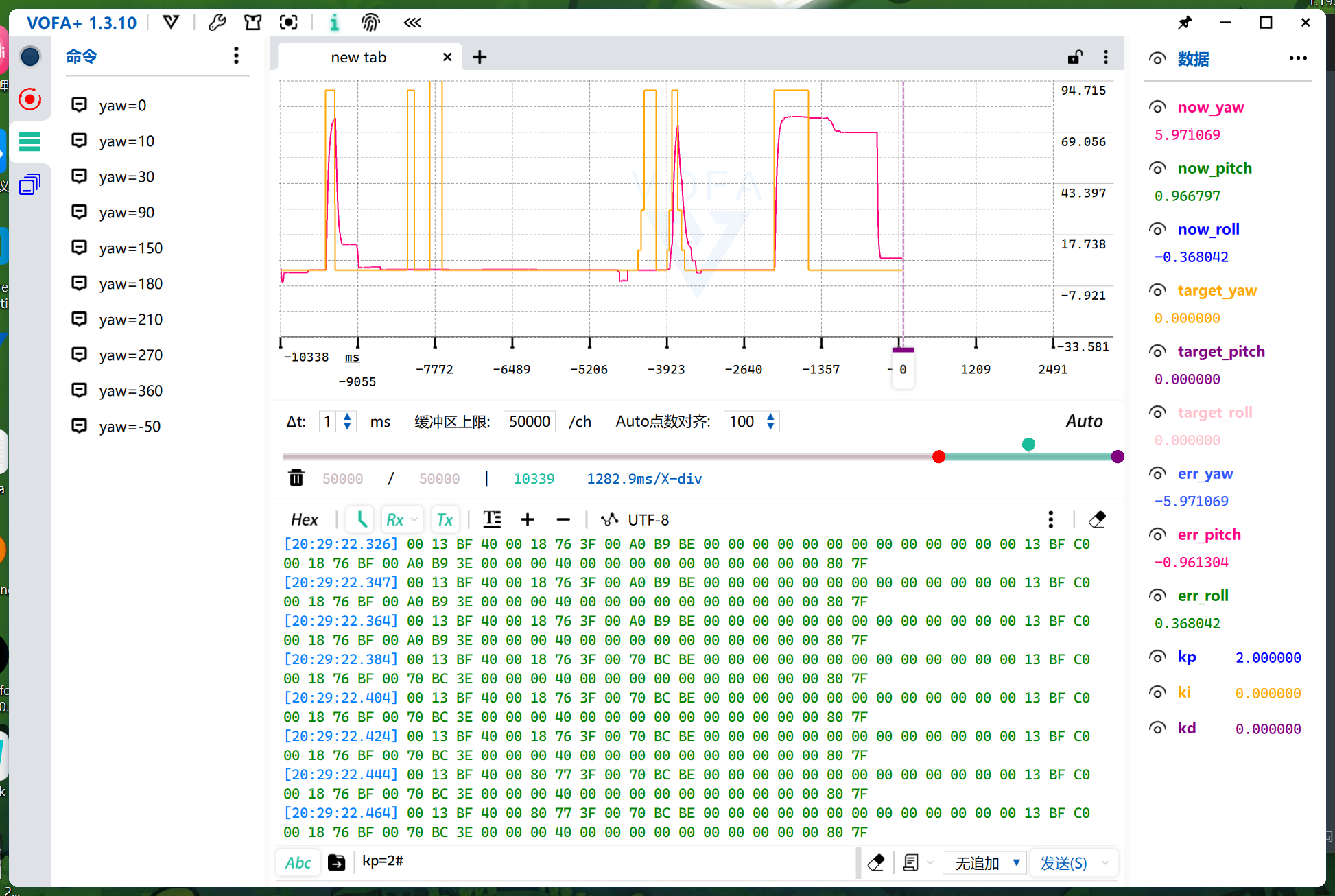Add a new tab with plus button
1335x896 pixels.
point(480,57)
